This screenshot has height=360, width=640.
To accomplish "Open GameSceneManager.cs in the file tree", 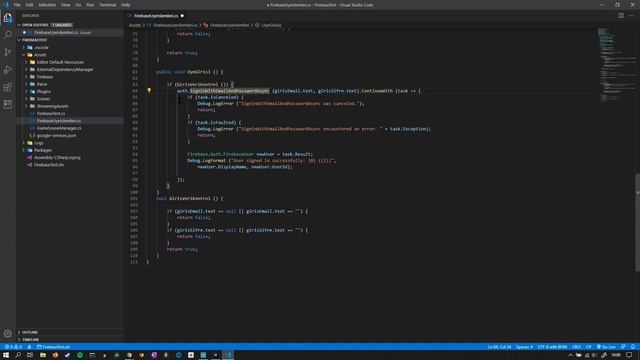I will [x=59, y=128].
